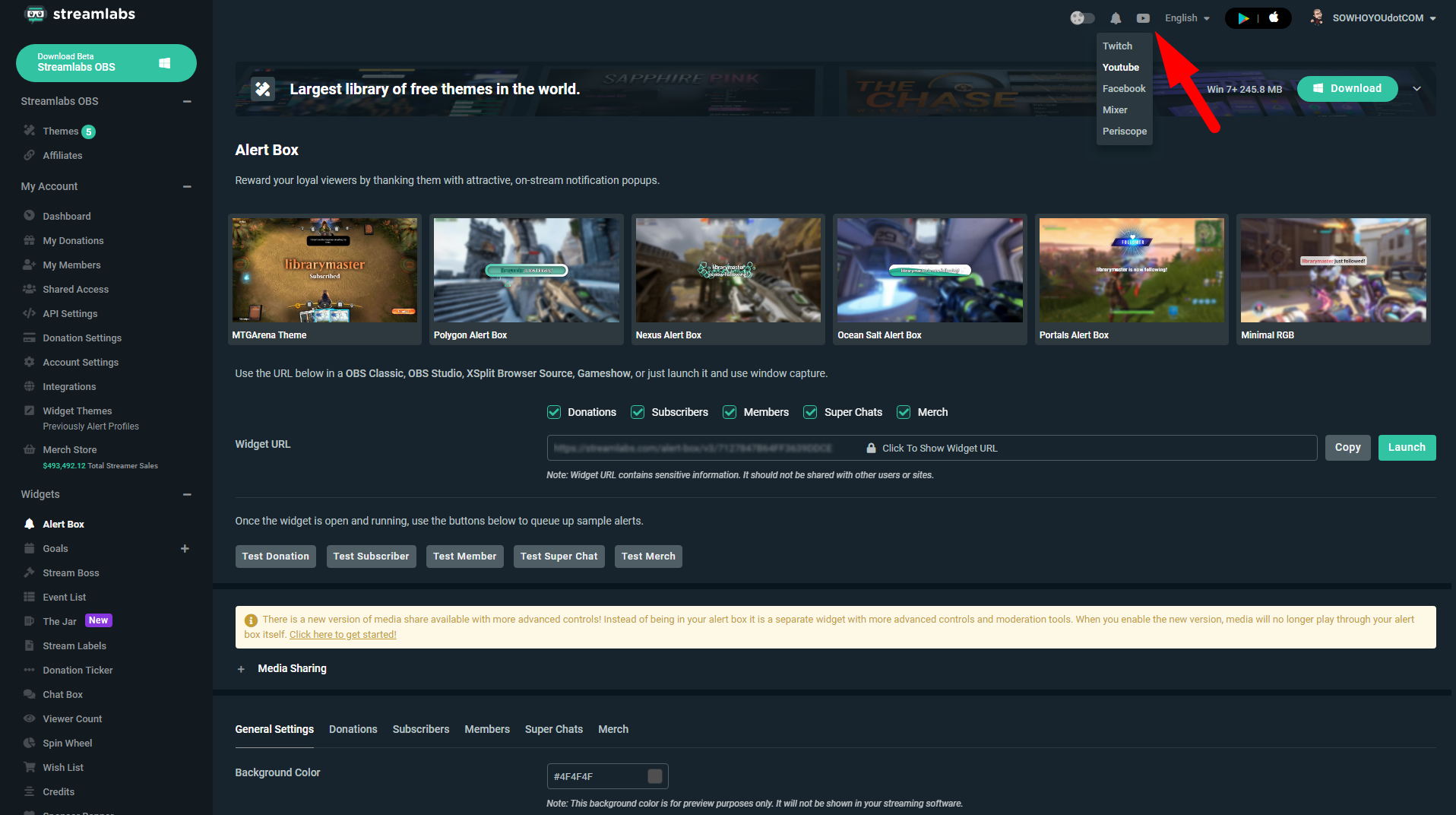Screen dimensions: 1456x815
Task: Click the Alert Box bell icon
Action: coord(29,524)
